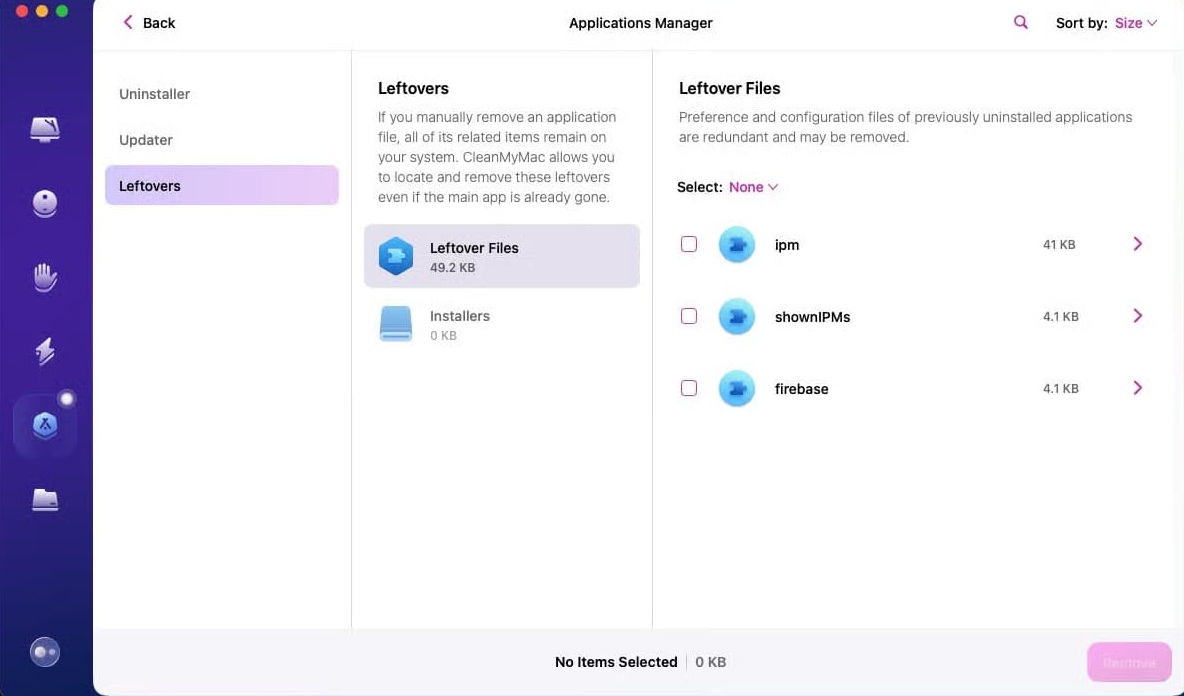Open the Files folder sidebar icon
This screenshot has height=696, width=1184.
click(x=45, y=500)
